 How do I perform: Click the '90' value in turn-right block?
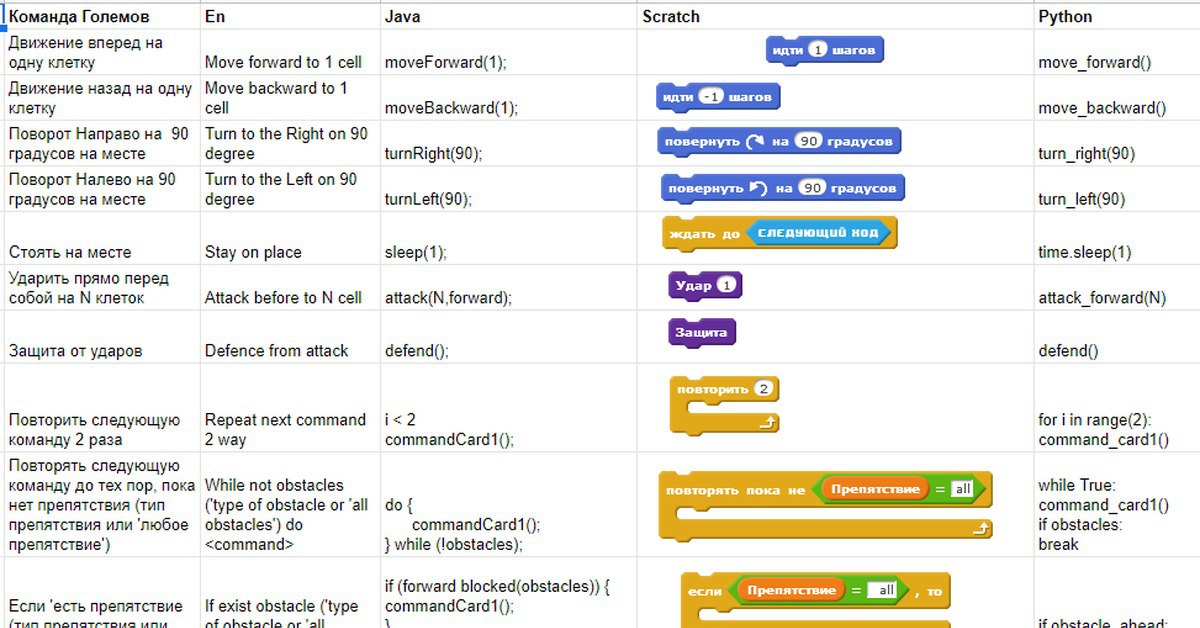(809, 142)
